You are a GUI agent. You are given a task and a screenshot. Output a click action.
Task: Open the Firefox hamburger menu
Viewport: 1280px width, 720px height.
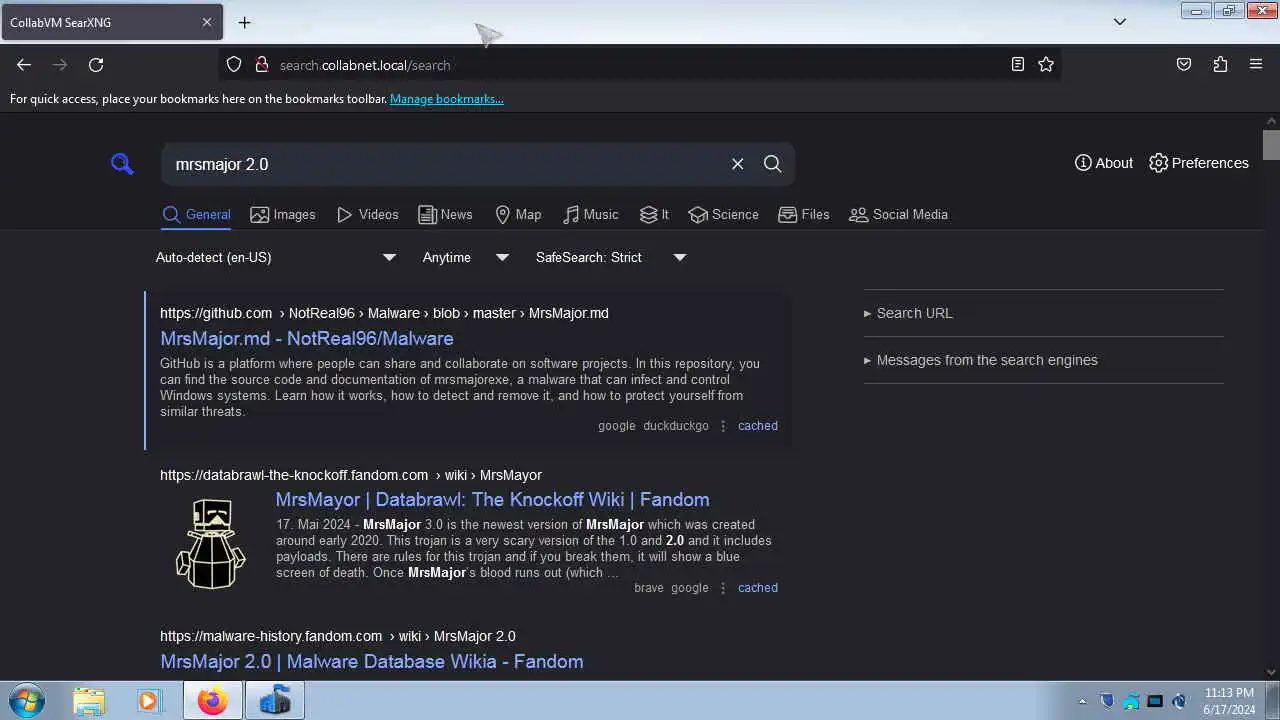[1256, 65]
